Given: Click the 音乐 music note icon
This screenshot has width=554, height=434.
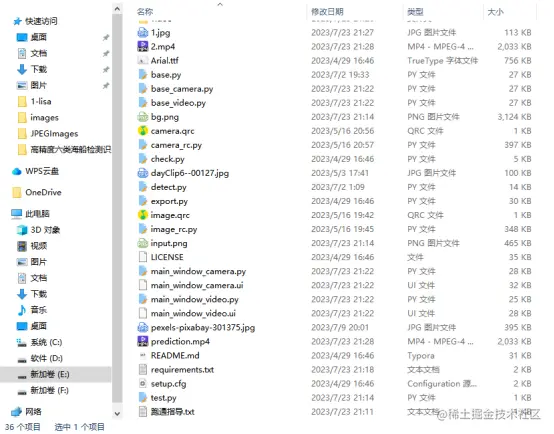Looking at the screenshot, I should tap(22, 310).
